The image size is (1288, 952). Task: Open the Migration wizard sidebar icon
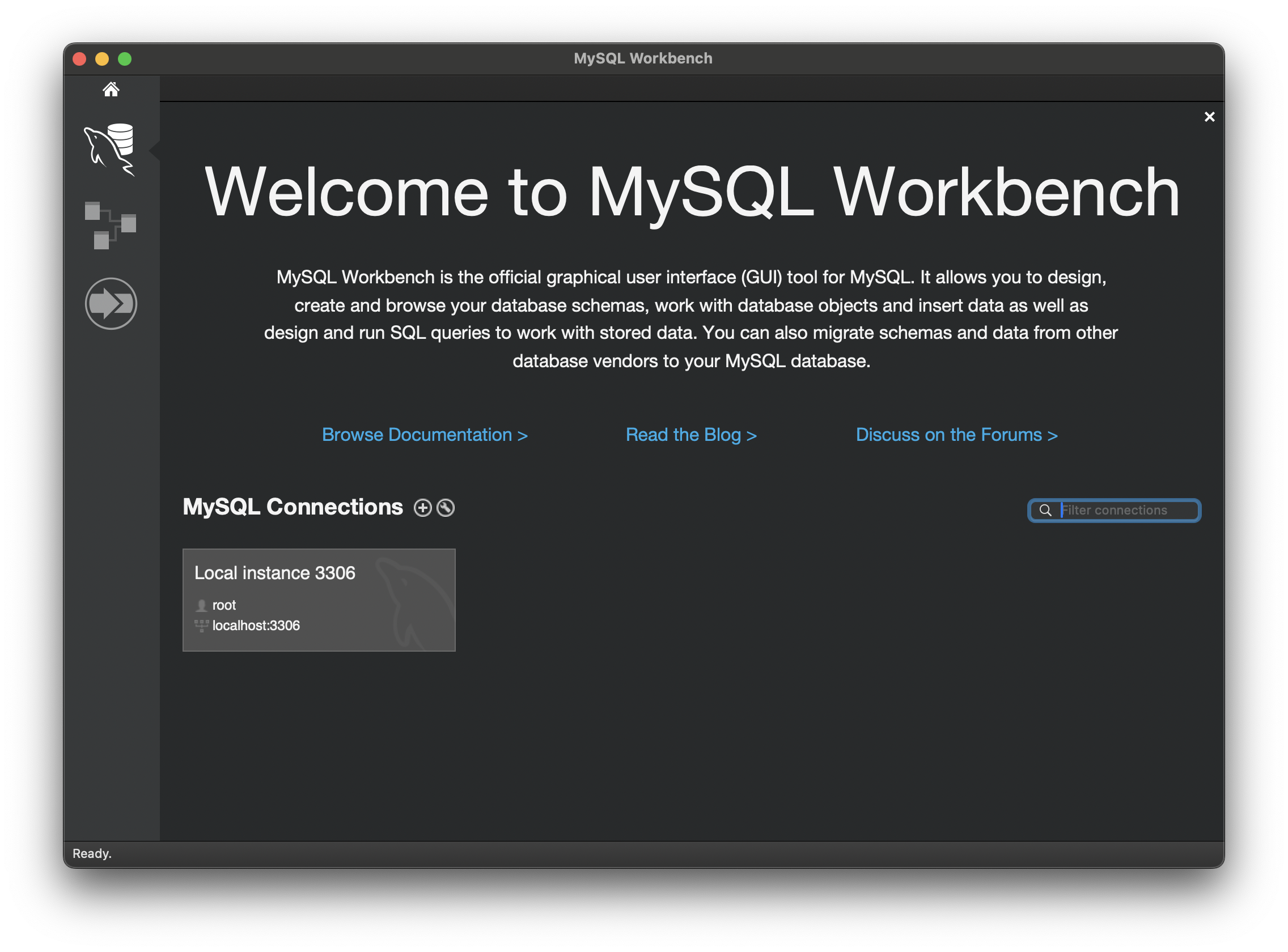point(111,304)
